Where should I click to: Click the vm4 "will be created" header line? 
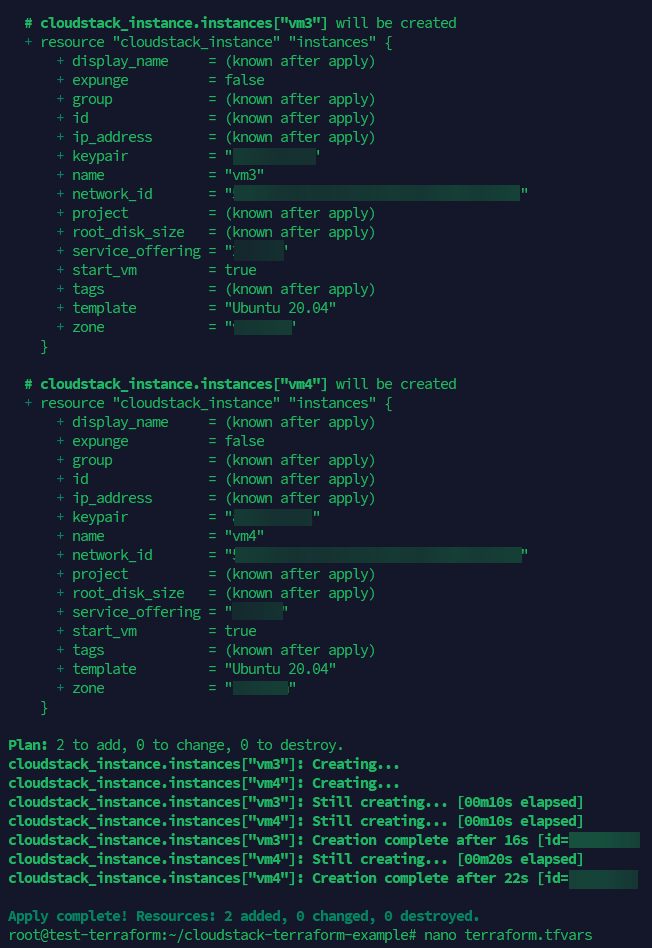[x=240, y=384]
